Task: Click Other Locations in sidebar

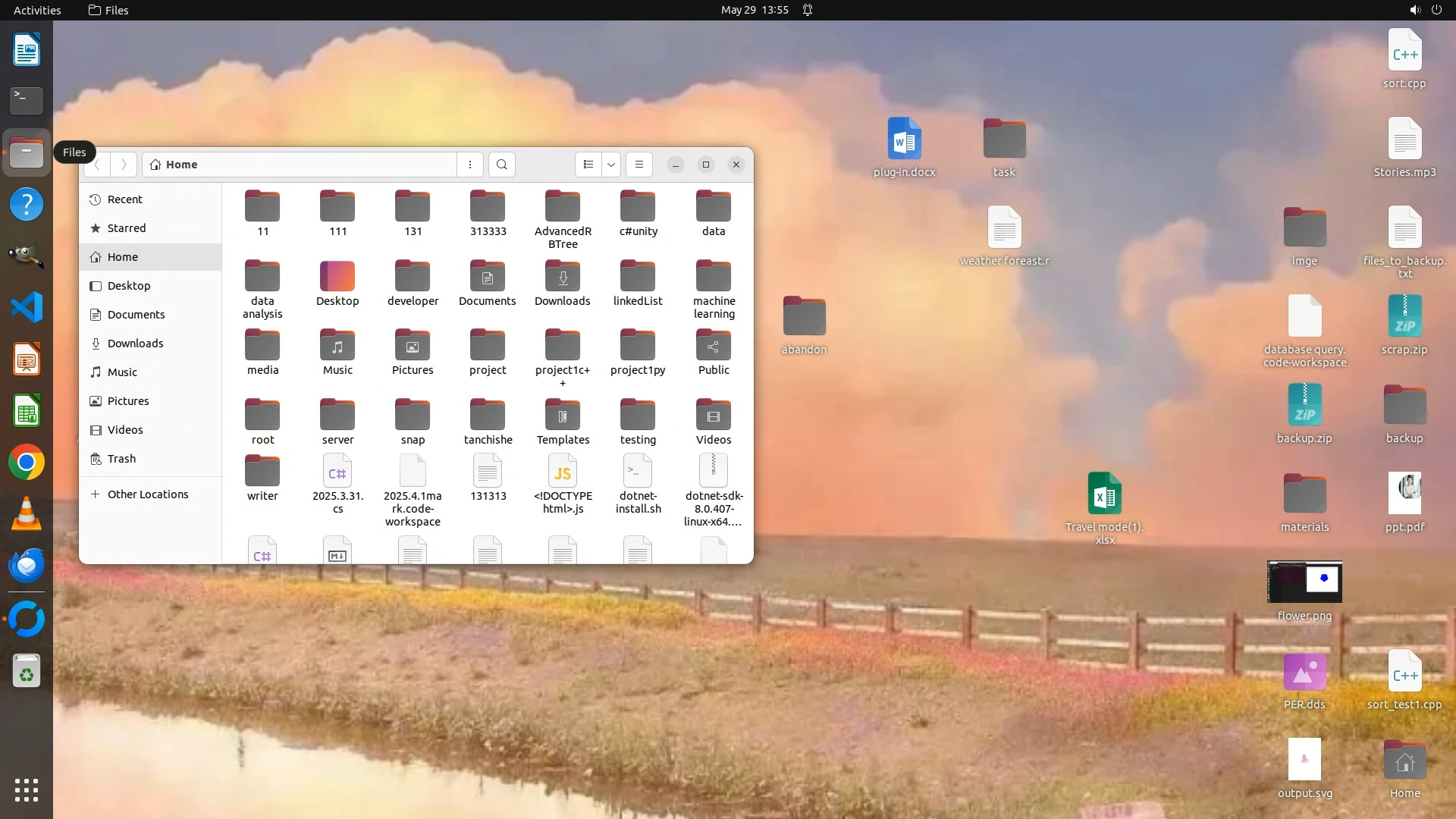Action: 147,494
